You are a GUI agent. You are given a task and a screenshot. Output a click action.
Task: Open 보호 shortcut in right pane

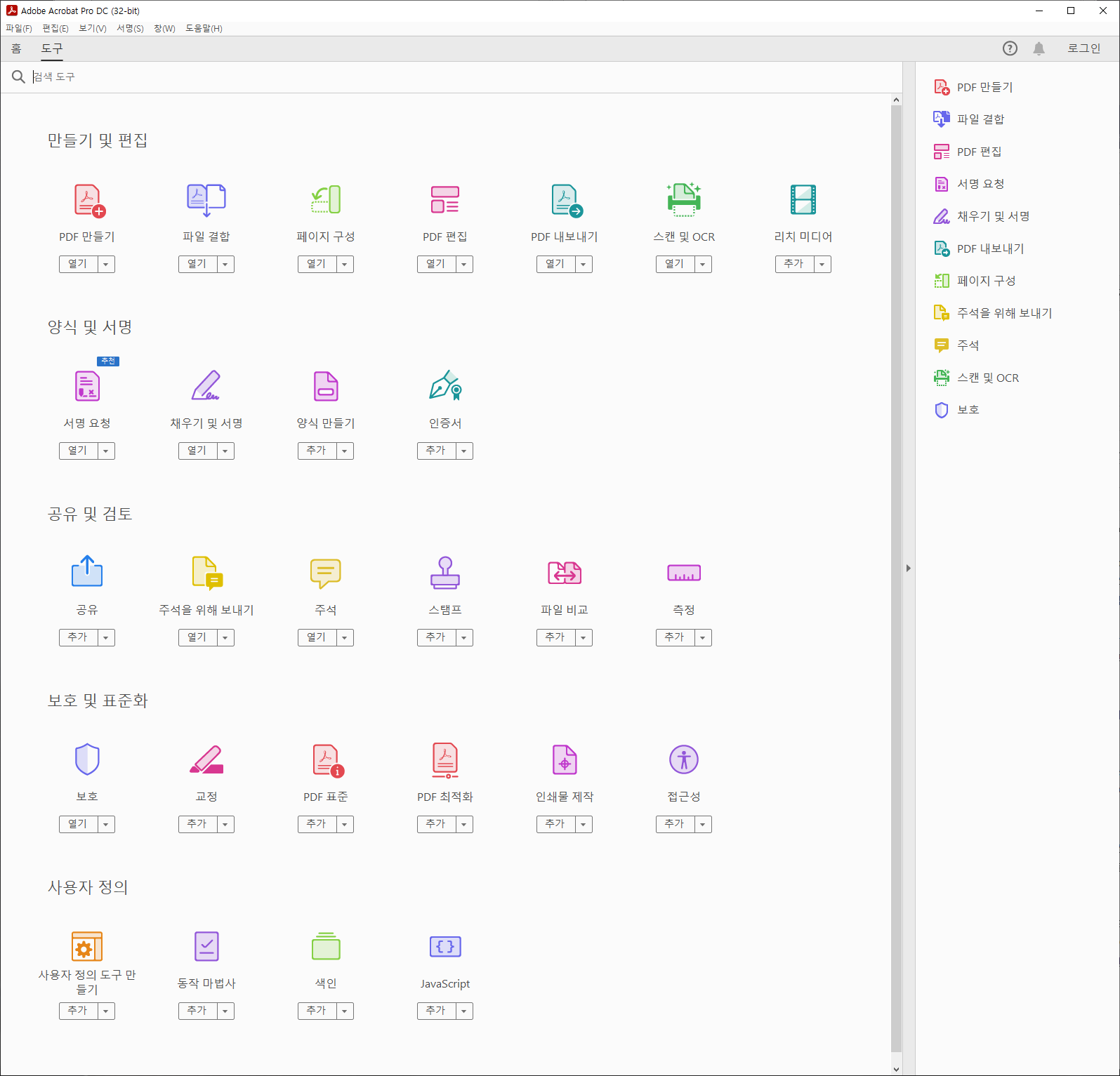point(956,410)
